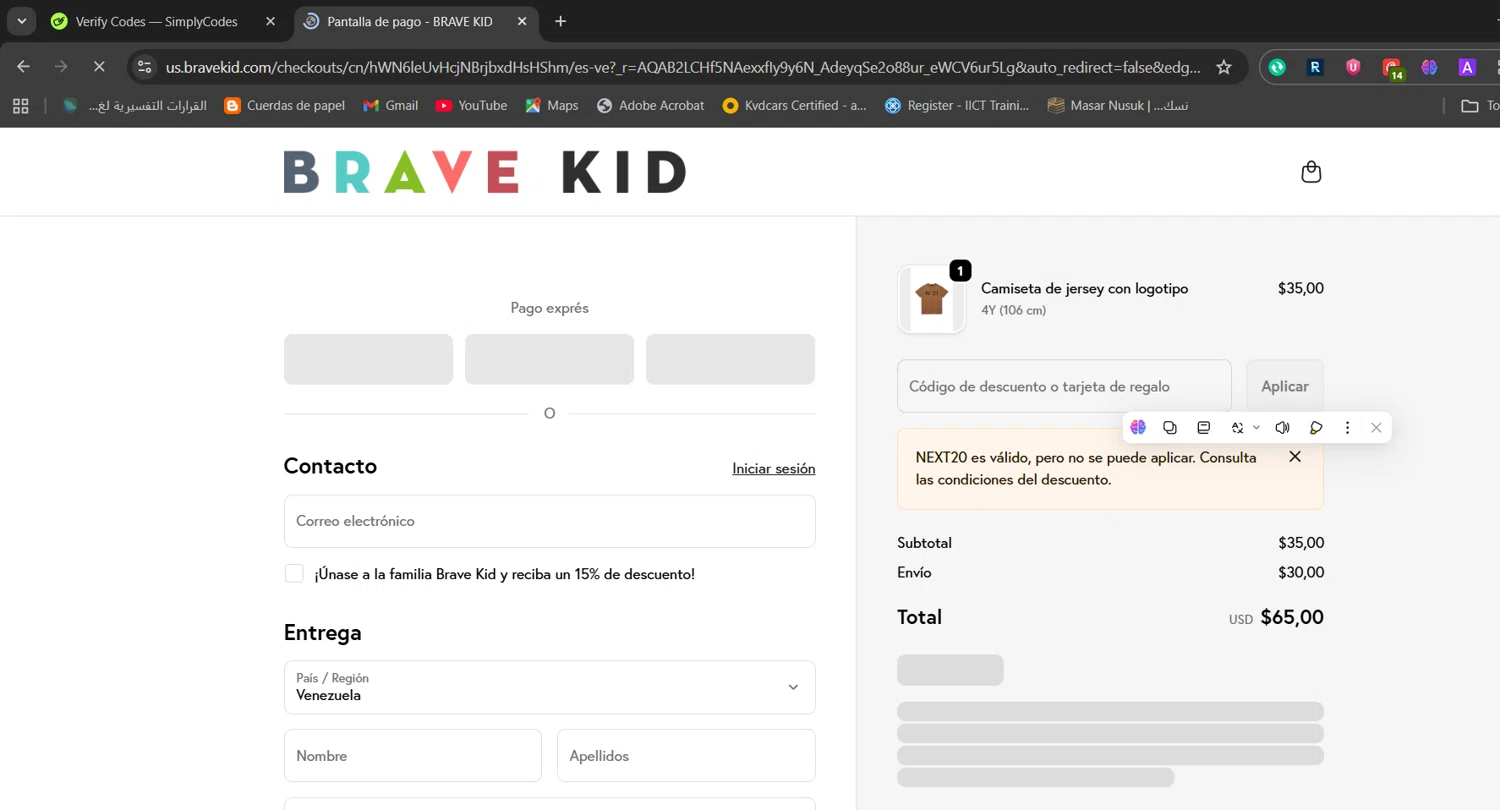1500x810 pixels.
Task: Expand the País / Región Venezuela dropdown
Action: (x=549, y=687)
